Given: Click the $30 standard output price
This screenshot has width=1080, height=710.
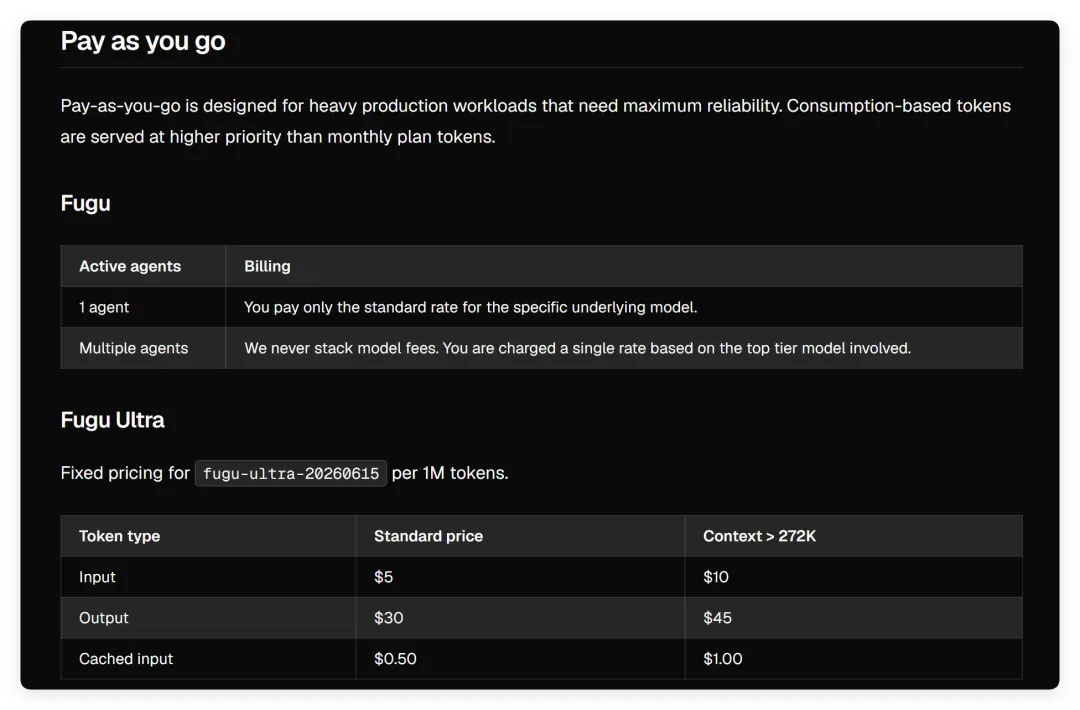Looking at the screenshot, I should point(388,618).
